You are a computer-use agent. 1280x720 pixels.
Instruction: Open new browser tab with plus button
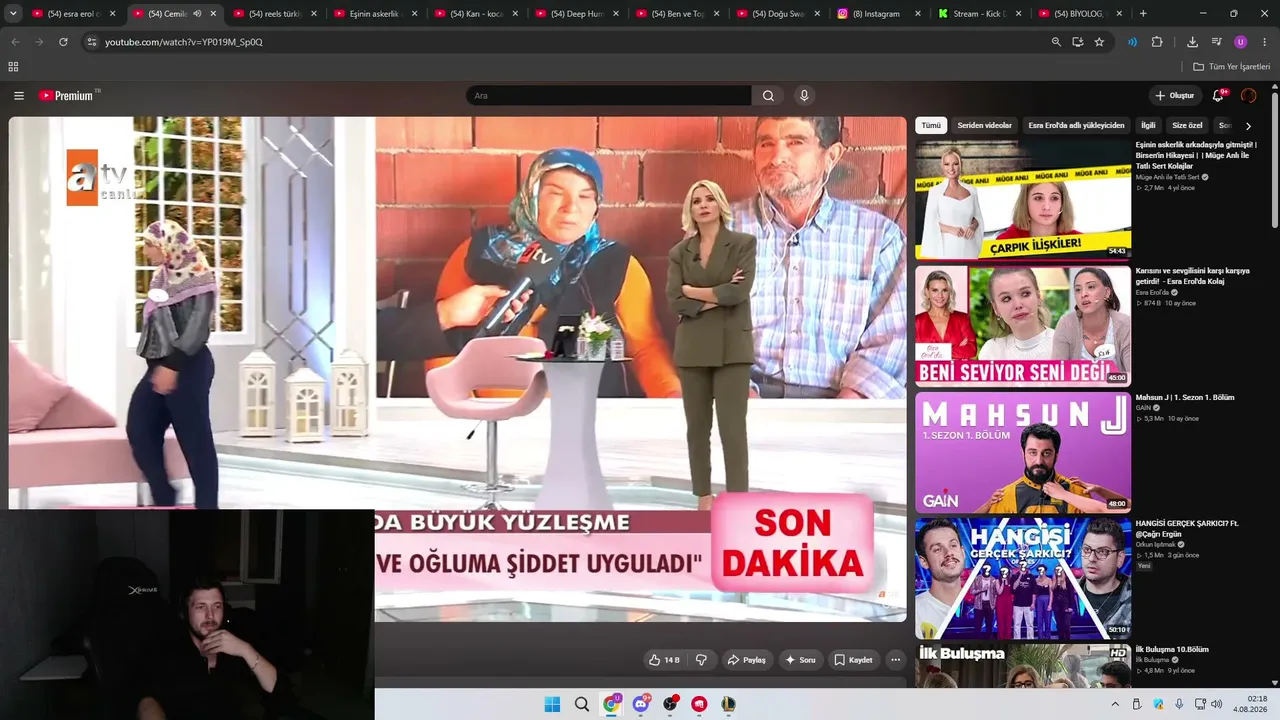click(x=1143, y=14)
